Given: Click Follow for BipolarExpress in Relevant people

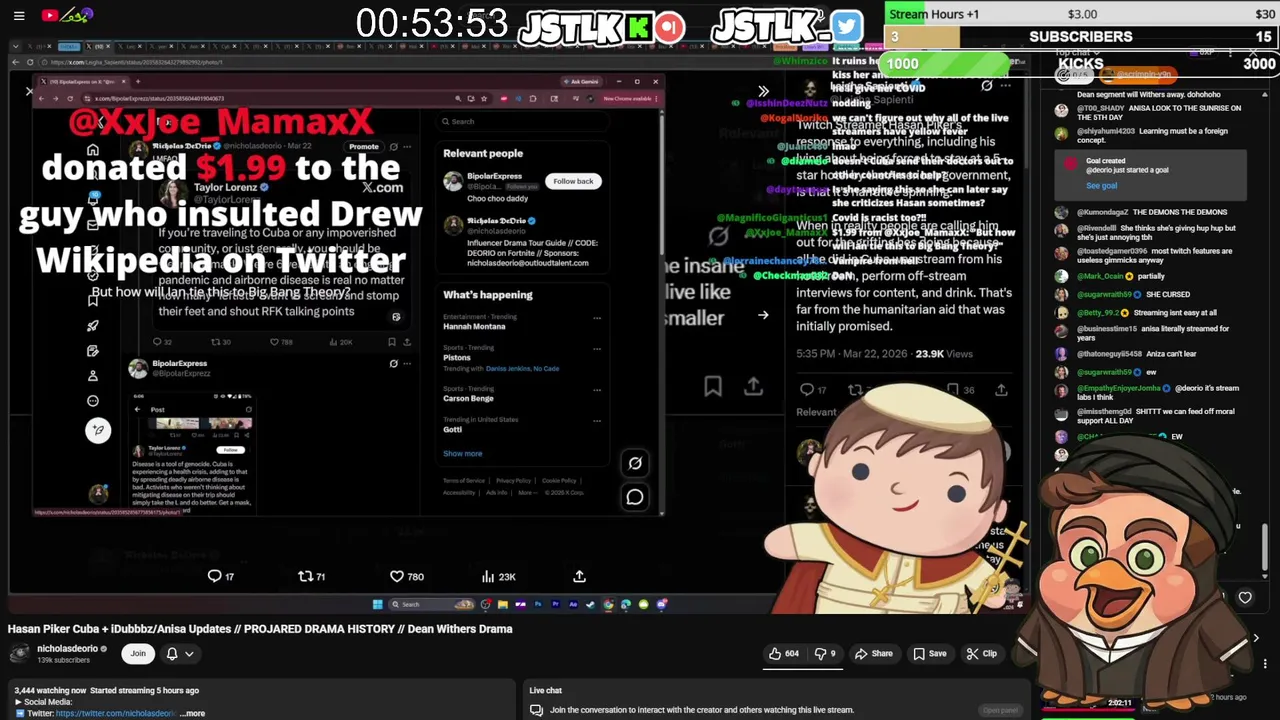Looking at the screenshot, I should 573,181.
